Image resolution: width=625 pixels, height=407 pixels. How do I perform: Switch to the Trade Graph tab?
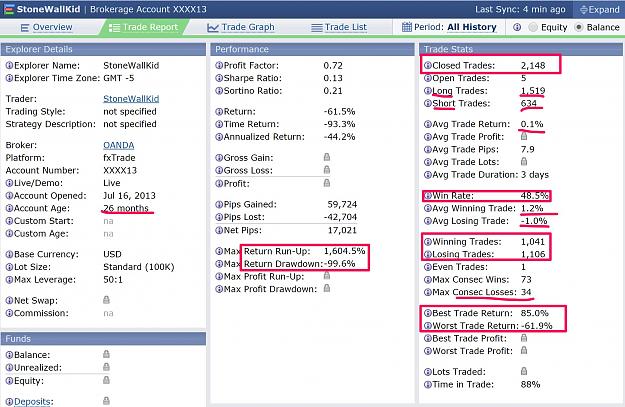tap(241, 28)
